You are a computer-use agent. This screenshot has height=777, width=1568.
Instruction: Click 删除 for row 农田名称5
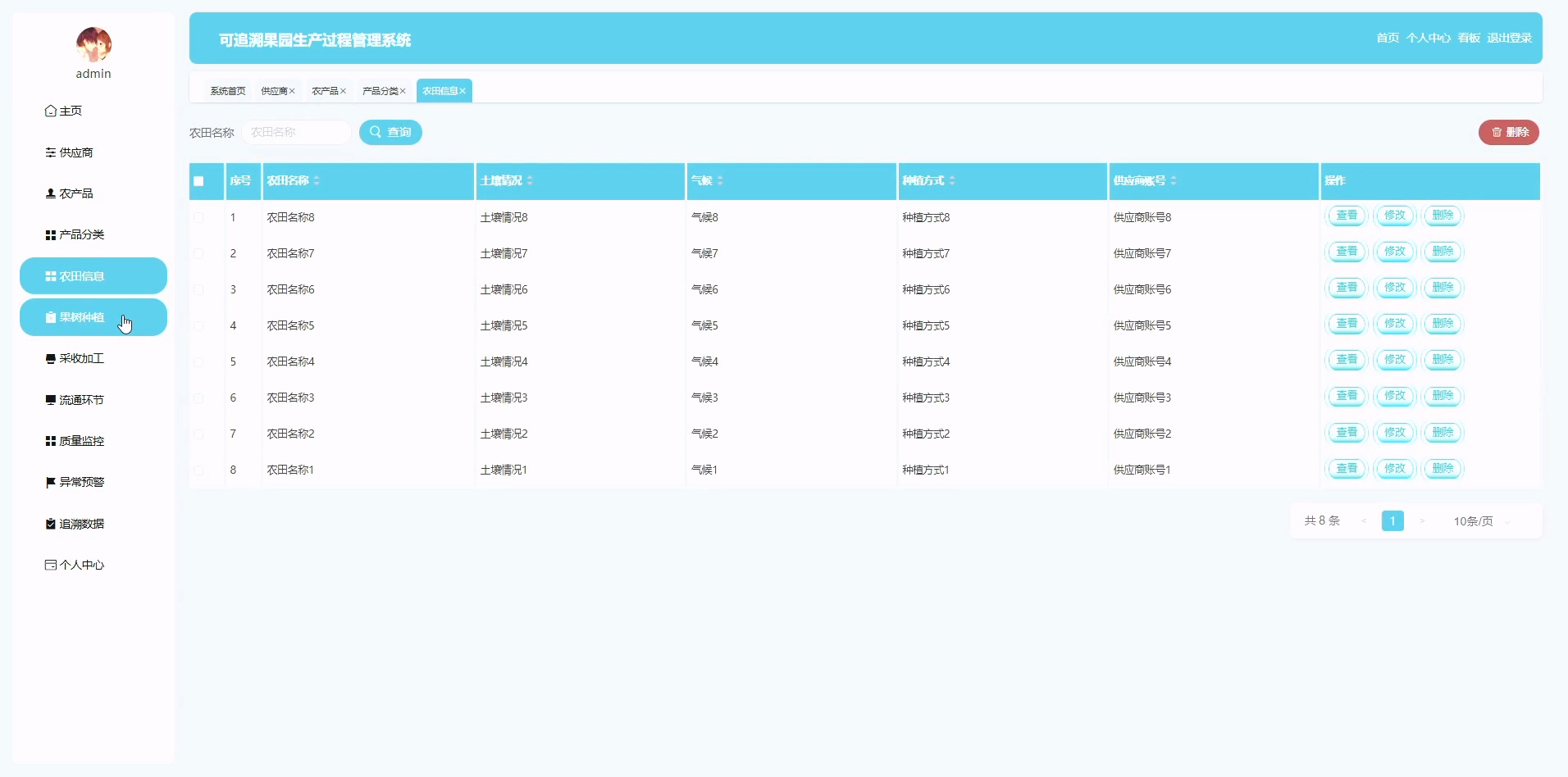[1443, 324]
